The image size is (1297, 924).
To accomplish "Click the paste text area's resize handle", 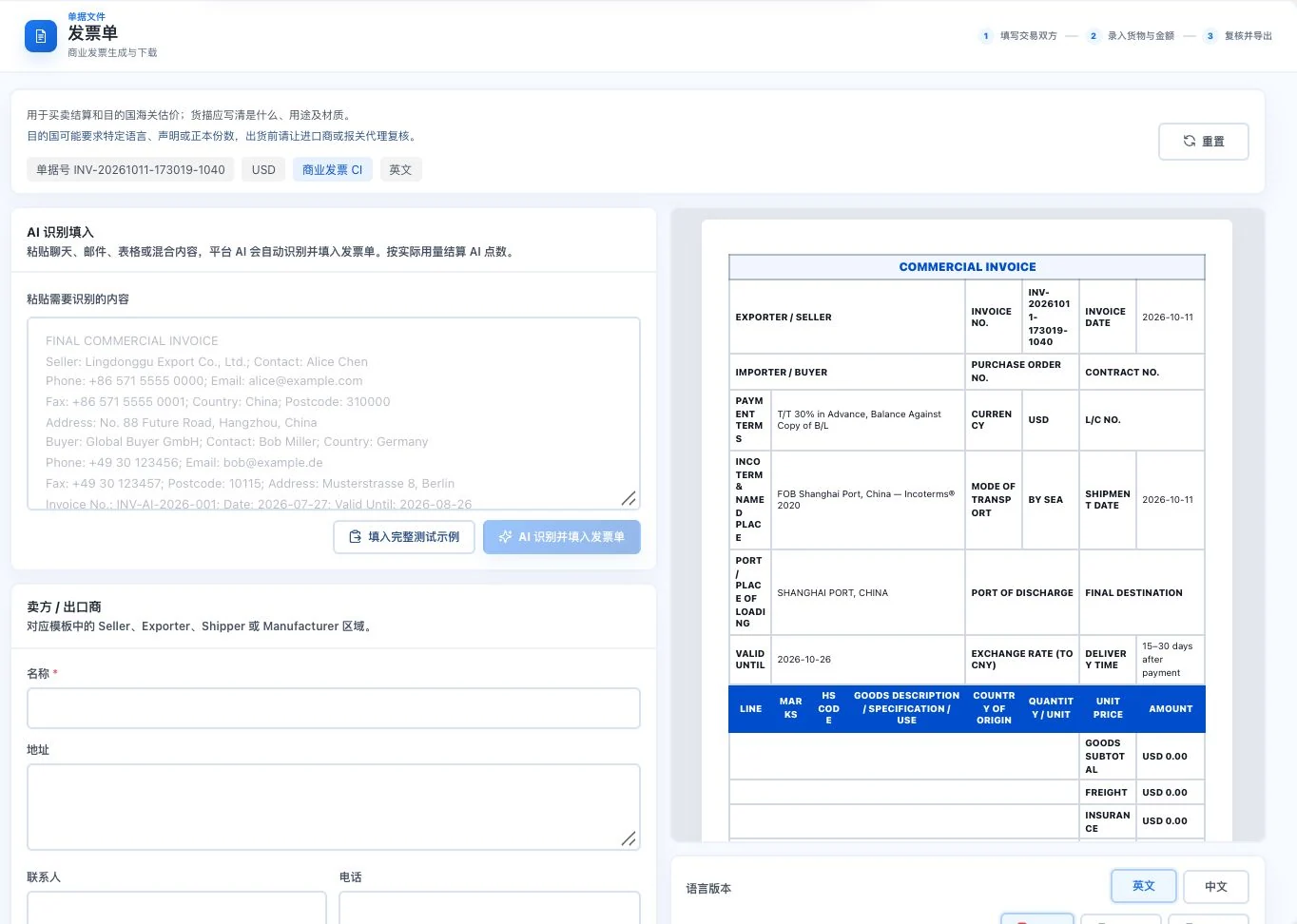I will [x=629, y=498].
